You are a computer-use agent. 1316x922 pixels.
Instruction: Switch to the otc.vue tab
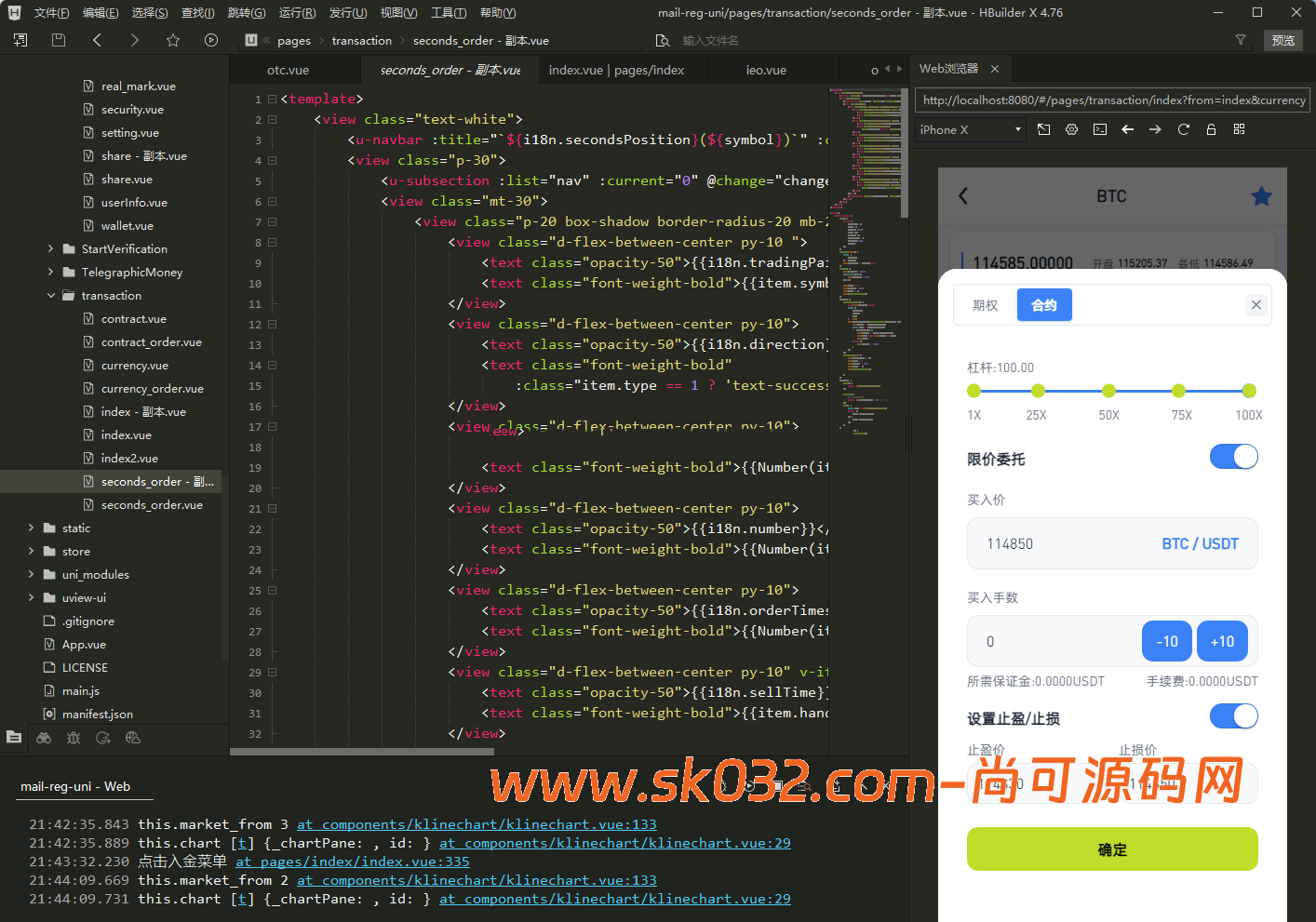point(287,69)
